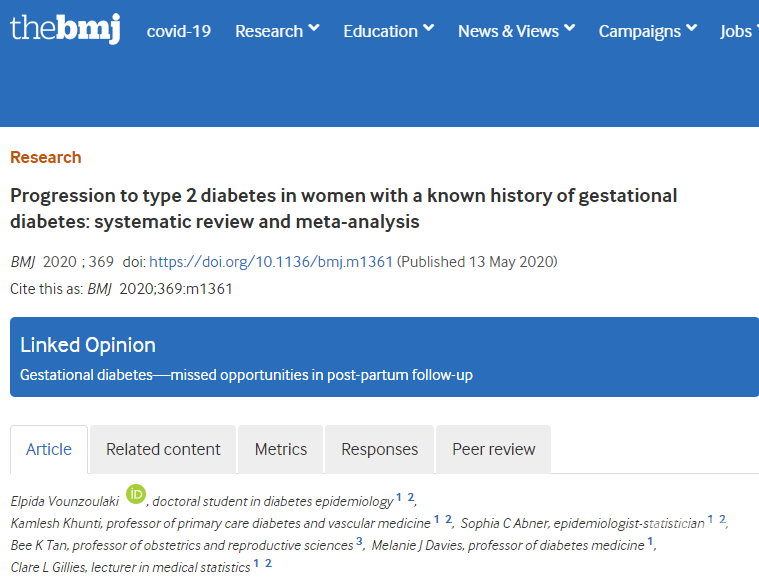Open the covid-19 menu link

[x=179, y=31]
